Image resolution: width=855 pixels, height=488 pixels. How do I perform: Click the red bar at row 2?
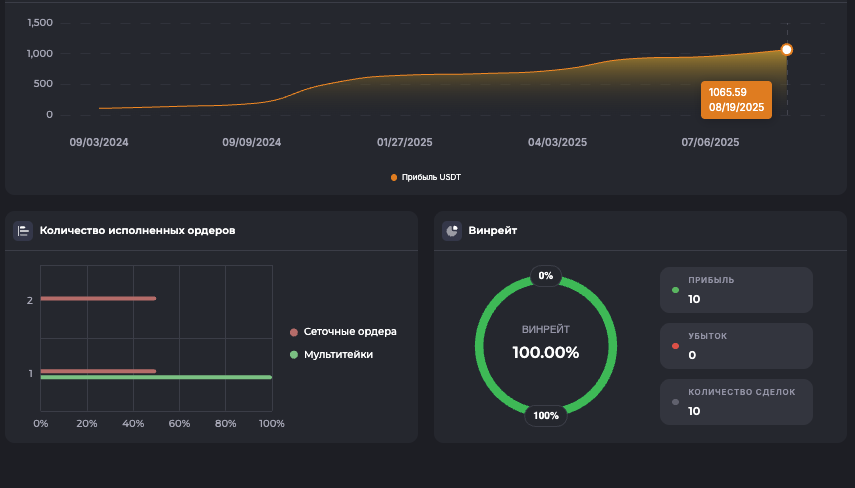(98, 298)
